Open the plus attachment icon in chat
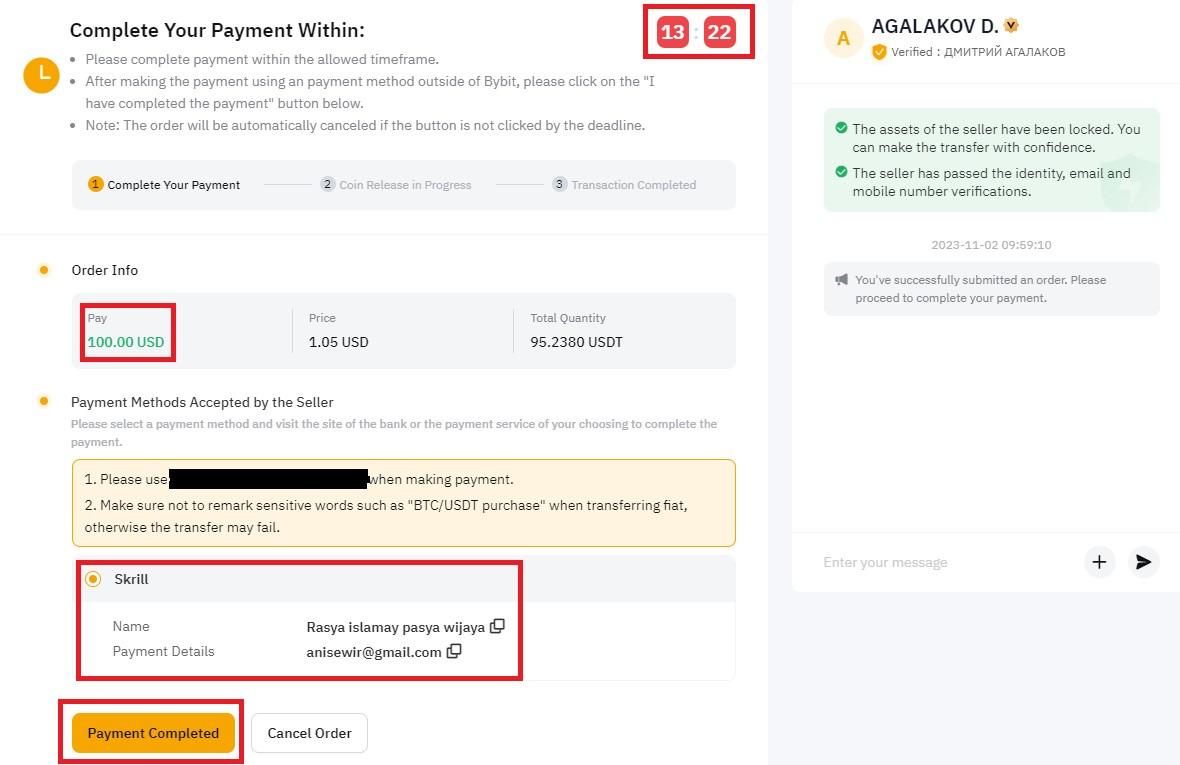 (x=1099, y=562)
